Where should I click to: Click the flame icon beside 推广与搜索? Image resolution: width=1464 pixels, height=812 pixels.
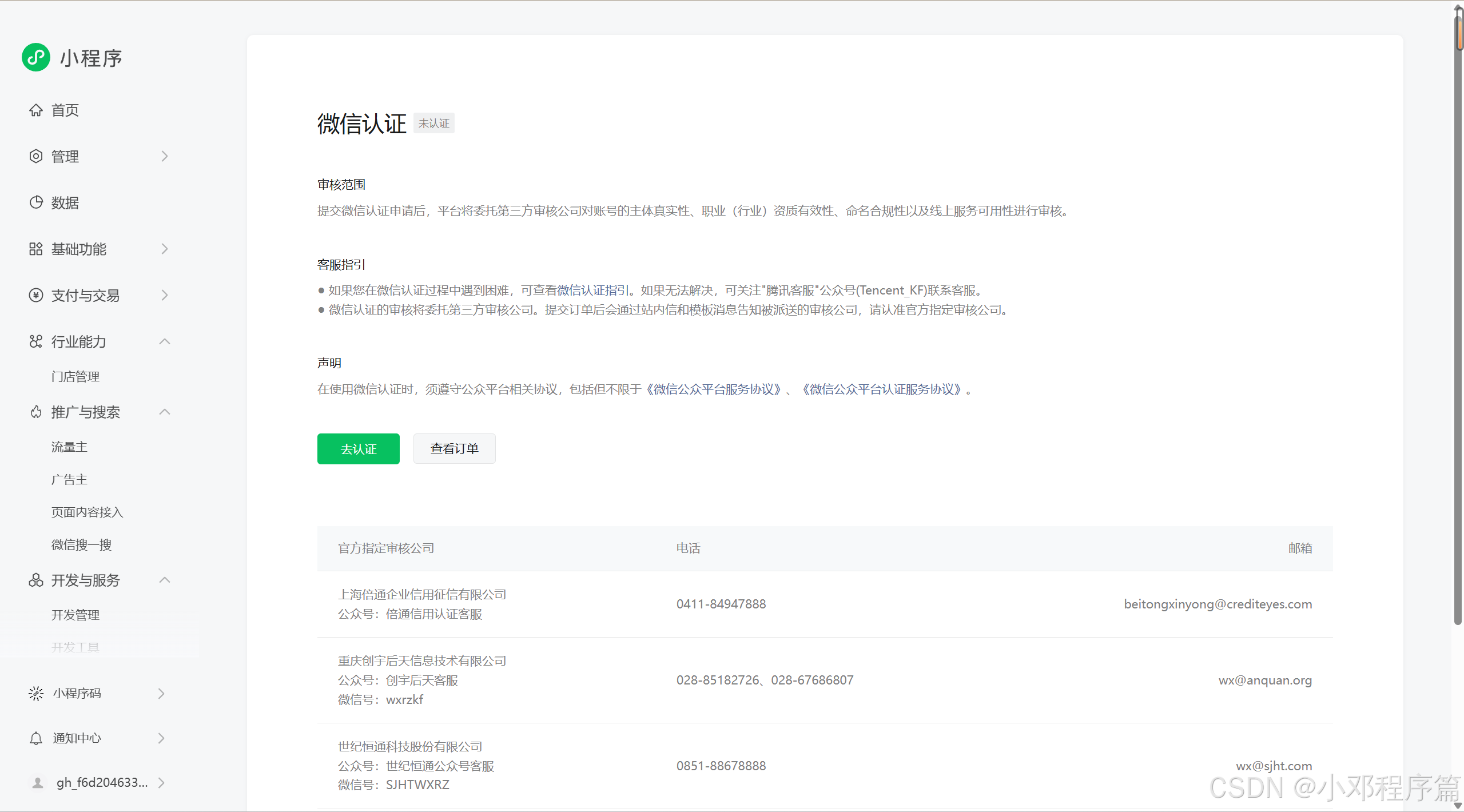point(36,412)
